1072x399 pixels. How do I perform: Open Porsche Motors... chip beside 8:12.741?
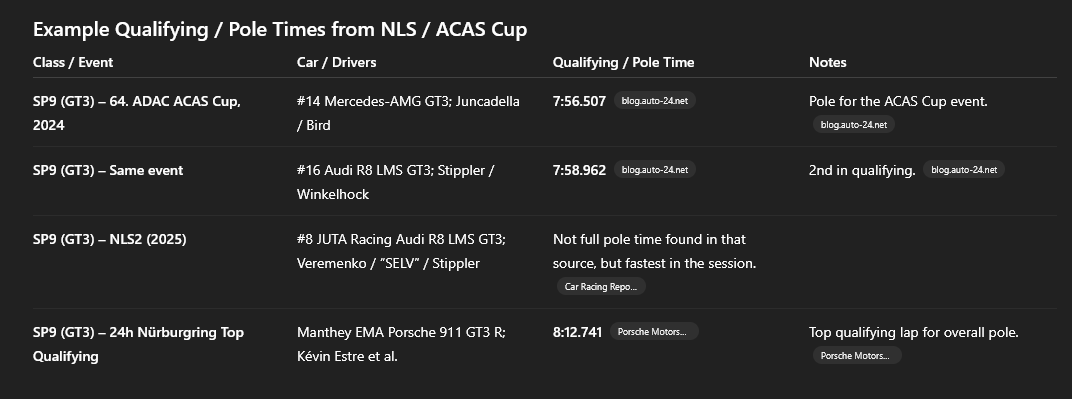tap(654, 331)
